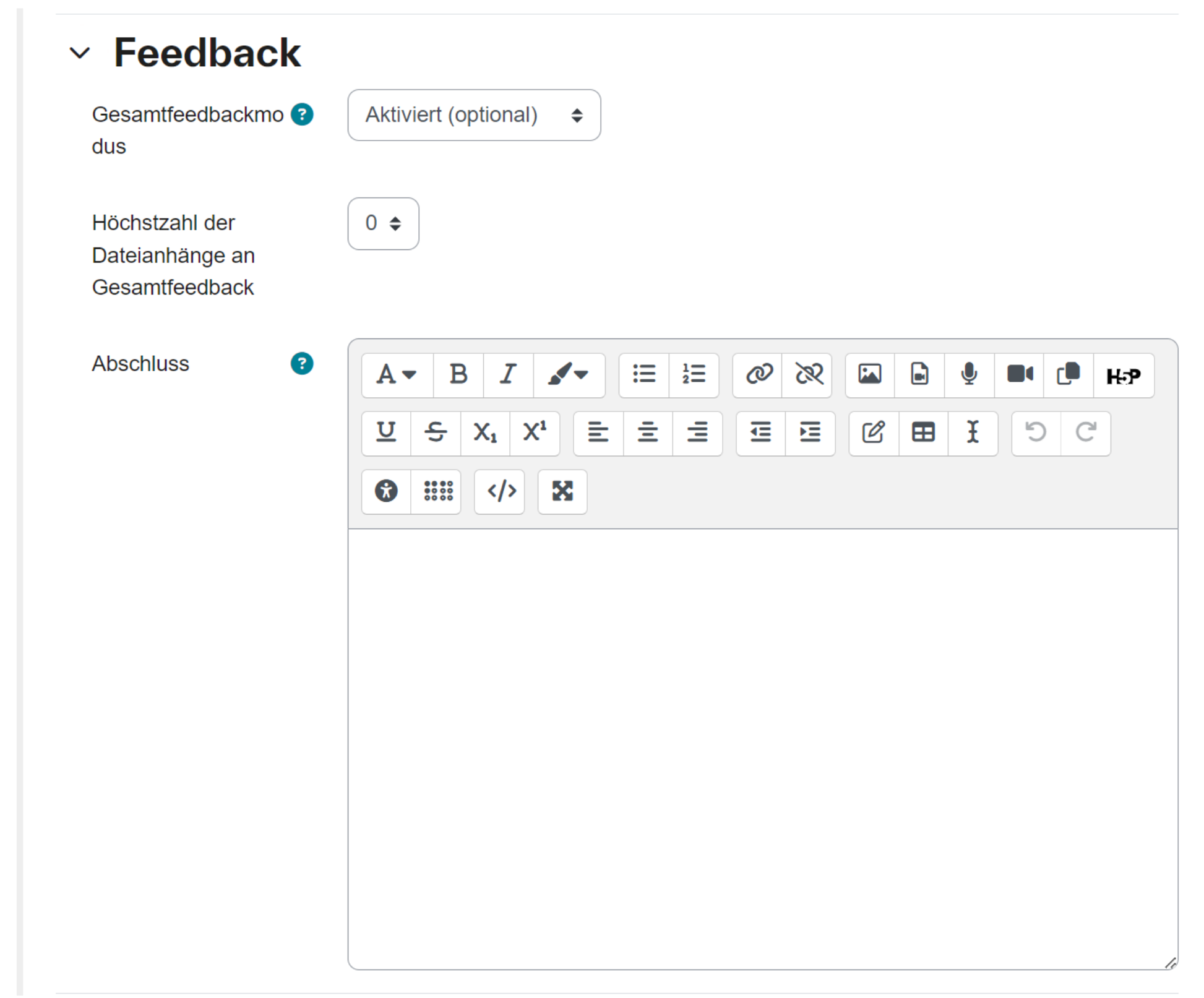Insert a table in the editor
Screen dimensions: 1204x998
[x=922, y=433]
